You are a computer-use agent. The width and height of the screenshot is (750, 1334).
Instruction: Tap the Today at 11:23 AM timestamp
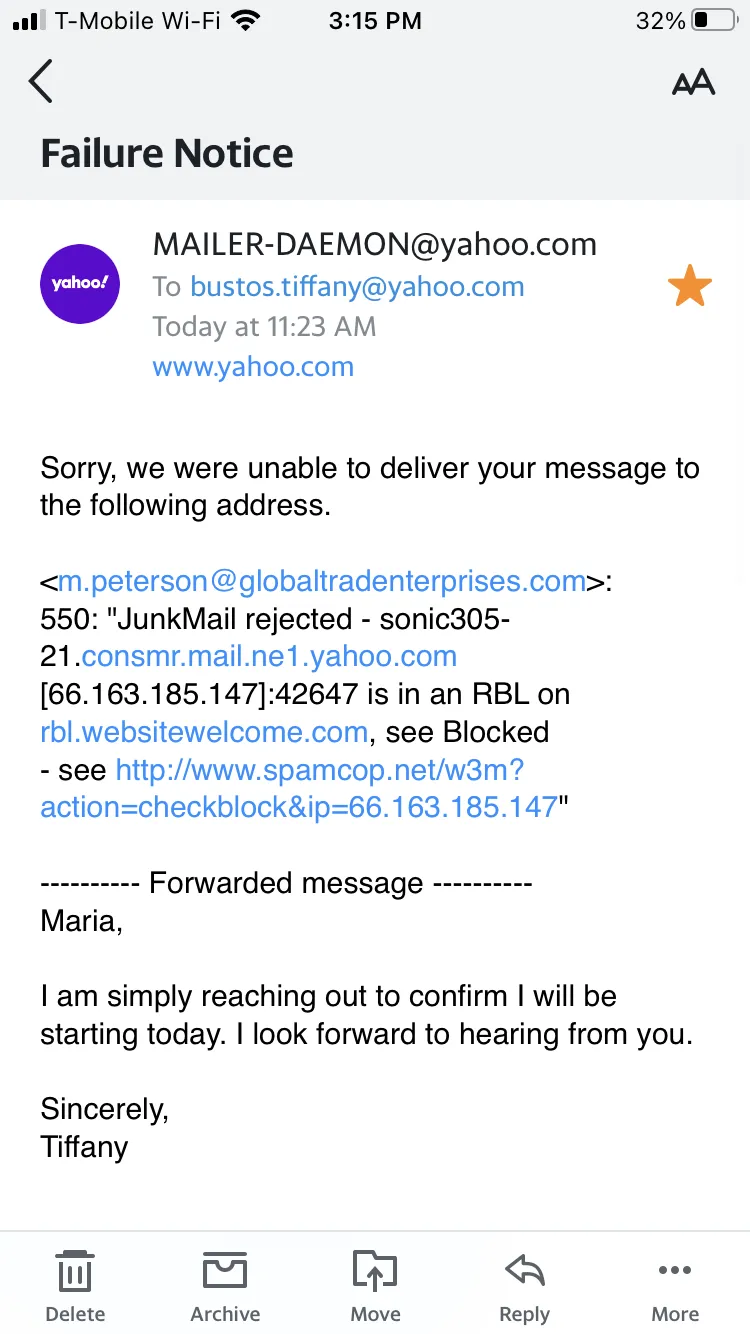(264, 327)
